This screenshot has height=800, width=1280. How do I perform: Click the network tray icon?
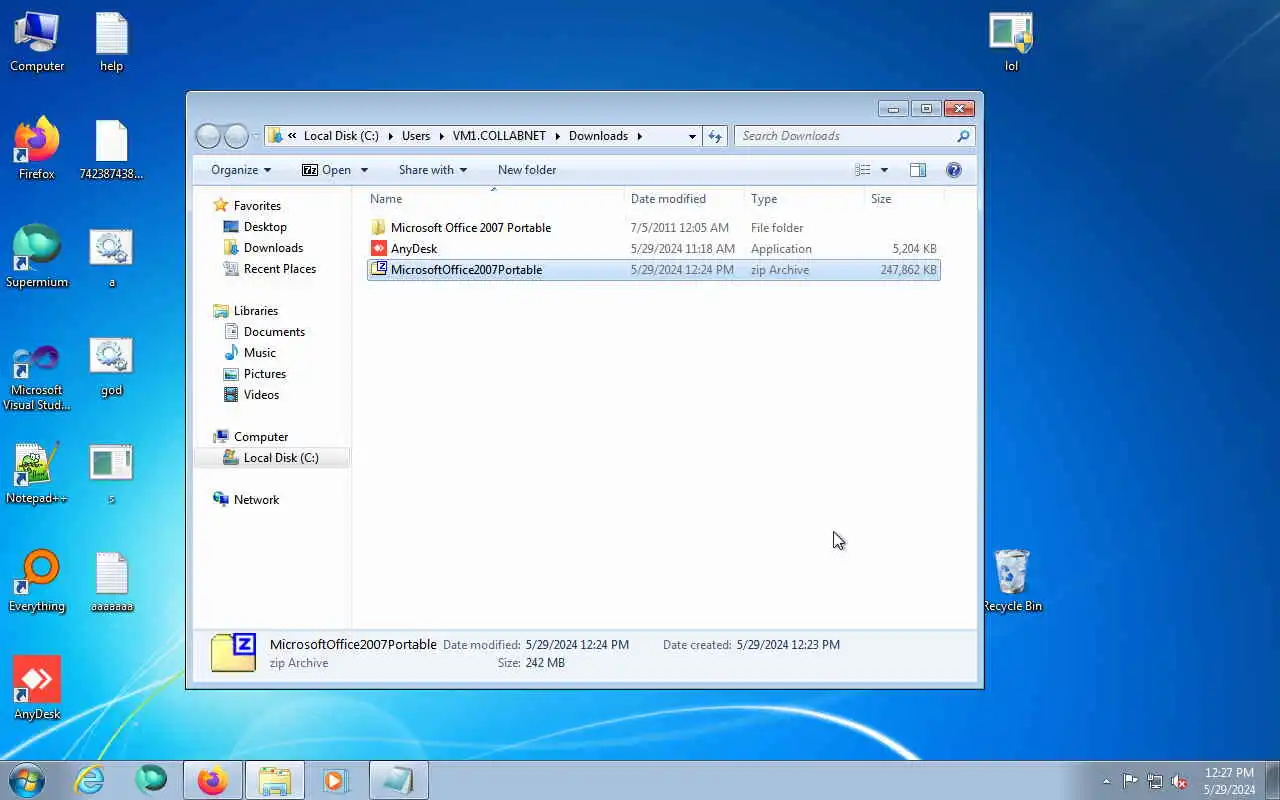pyautogui.click(x=1155, y=781)
